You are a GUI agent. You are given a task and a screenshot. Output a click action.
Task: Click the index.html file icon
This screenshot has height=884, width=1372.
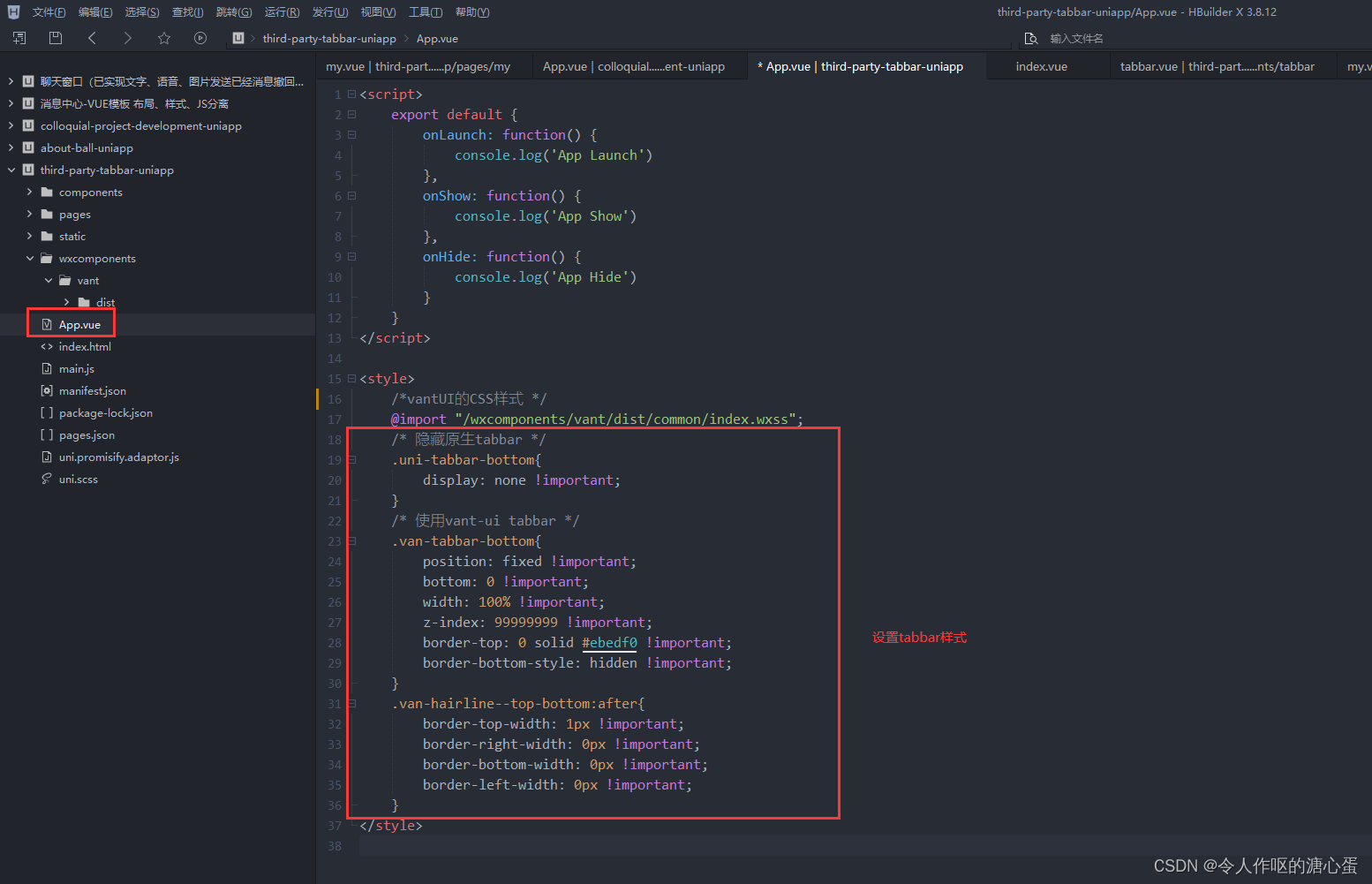[x=47, y=346]
